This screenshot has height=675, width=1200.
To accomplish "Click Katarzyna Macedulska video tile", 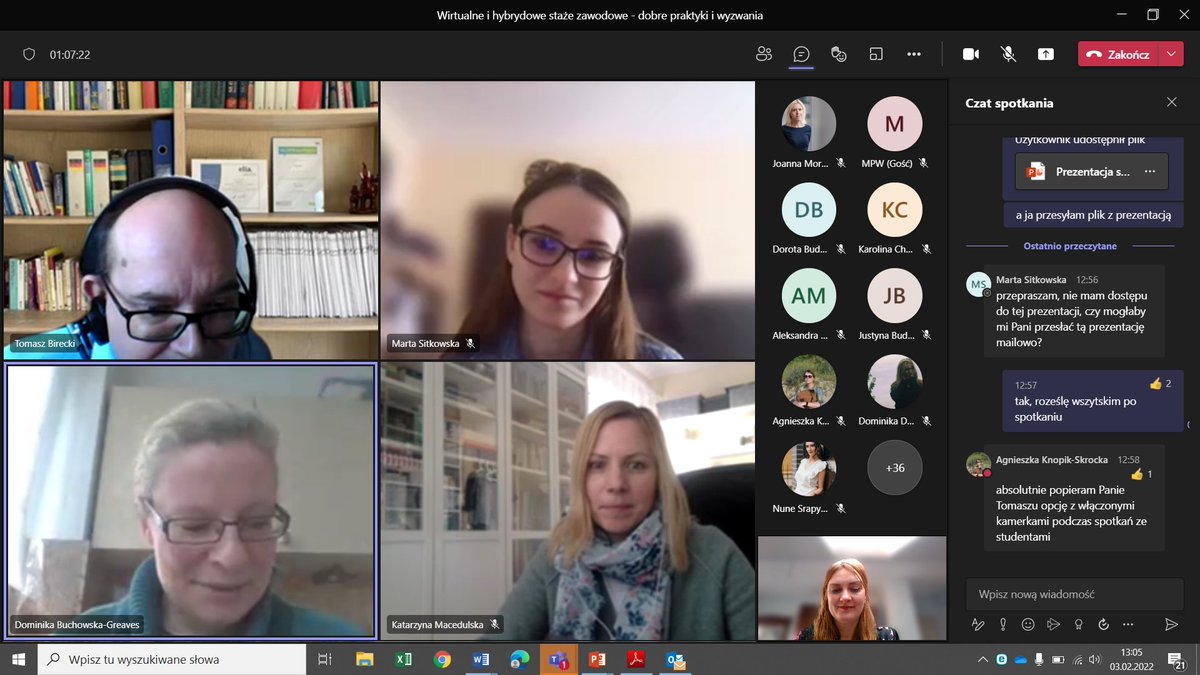I will 568,500.
